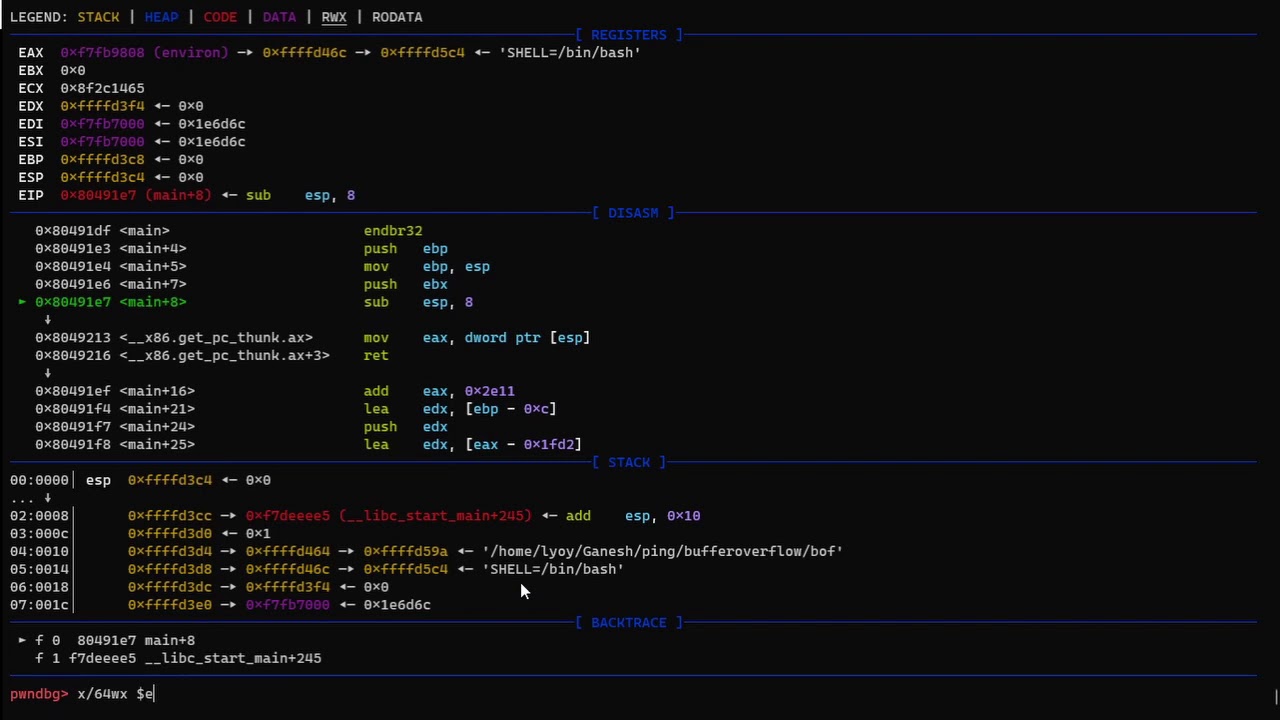Select ESP register value 0xffffd3c4
Screen dimensions: 1280x720
click(x=102, y=177)
